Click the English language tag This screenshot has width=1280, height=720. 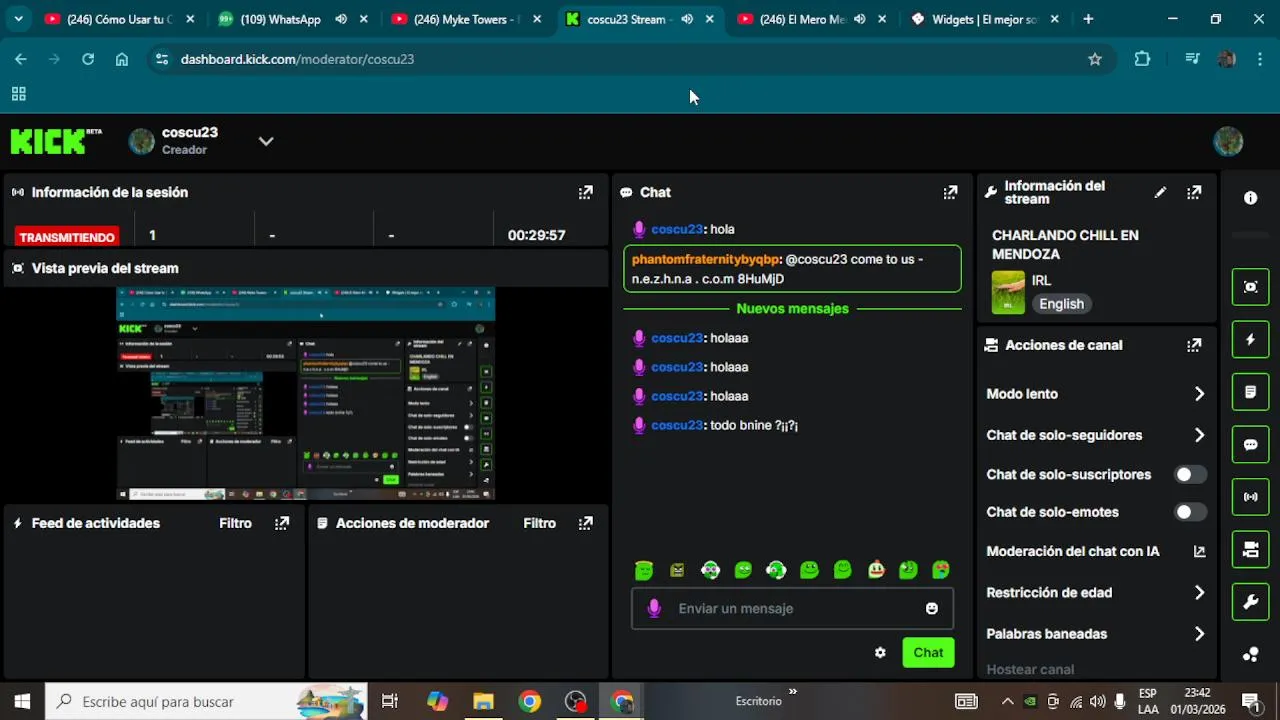1061,304
